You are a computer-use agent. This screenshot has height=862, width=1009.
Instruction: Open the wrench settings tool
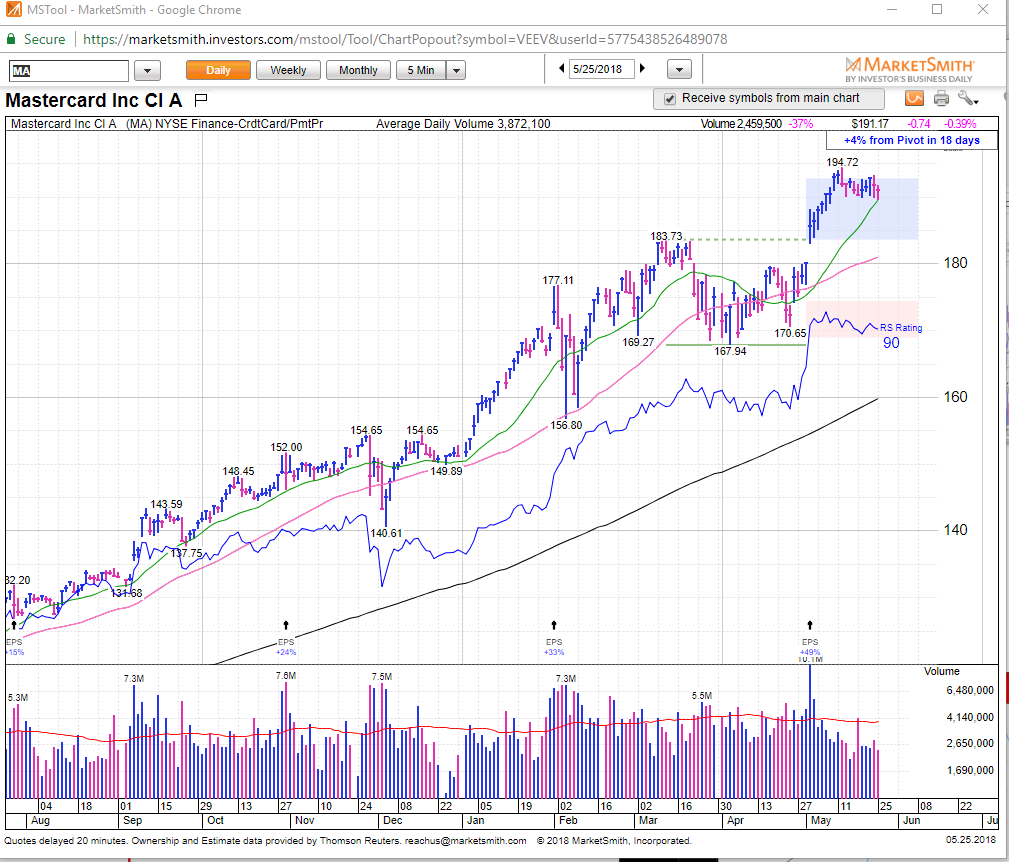pos(967,98)
